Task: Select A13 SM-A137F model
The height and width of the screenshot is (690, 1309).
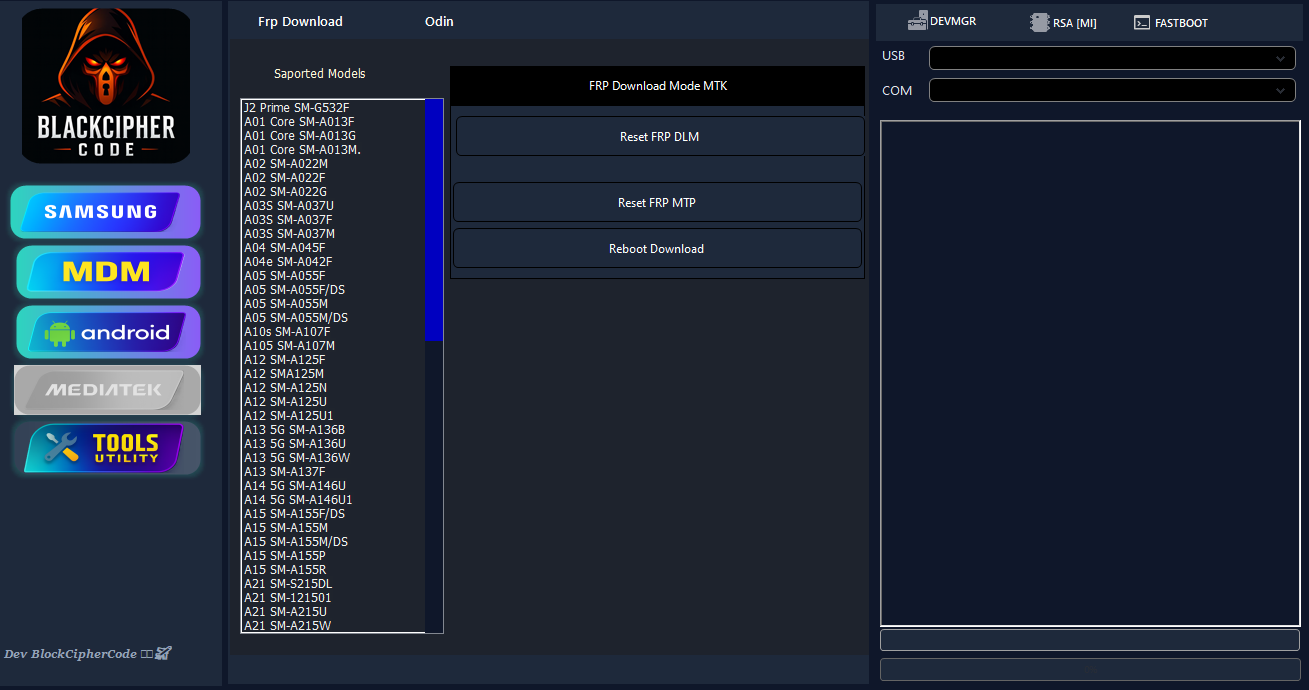Action: (285, 471)
